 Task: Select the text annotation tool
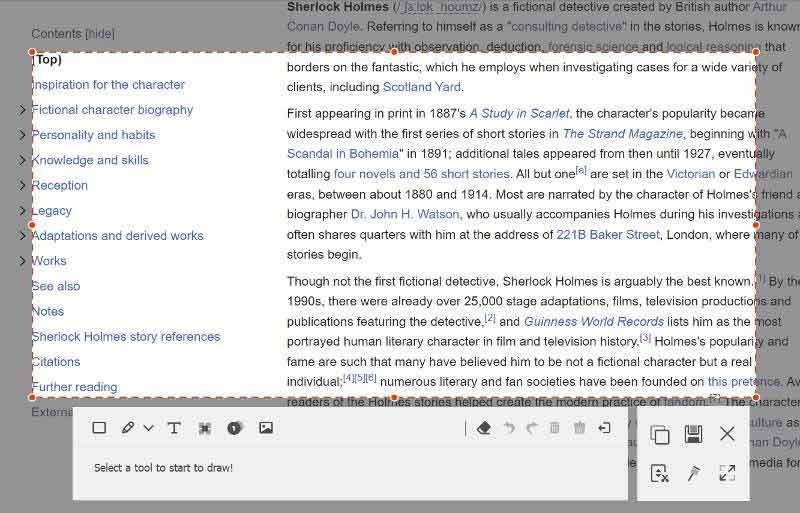[174, 428]
